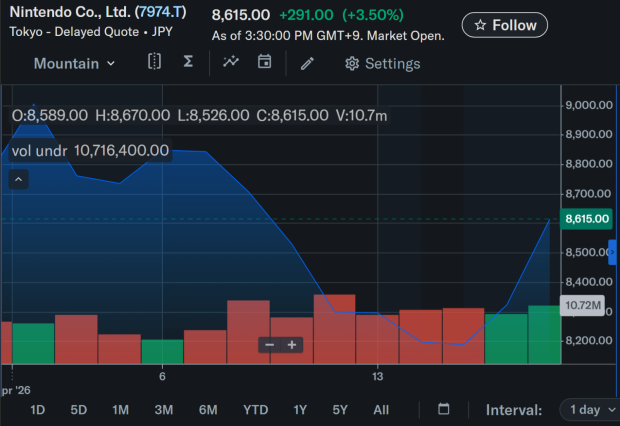The width and height of the screenshot is (620, 426).
Task: Click the Tokyo - Delayed Quote text
Action: [x=74, y=32]
